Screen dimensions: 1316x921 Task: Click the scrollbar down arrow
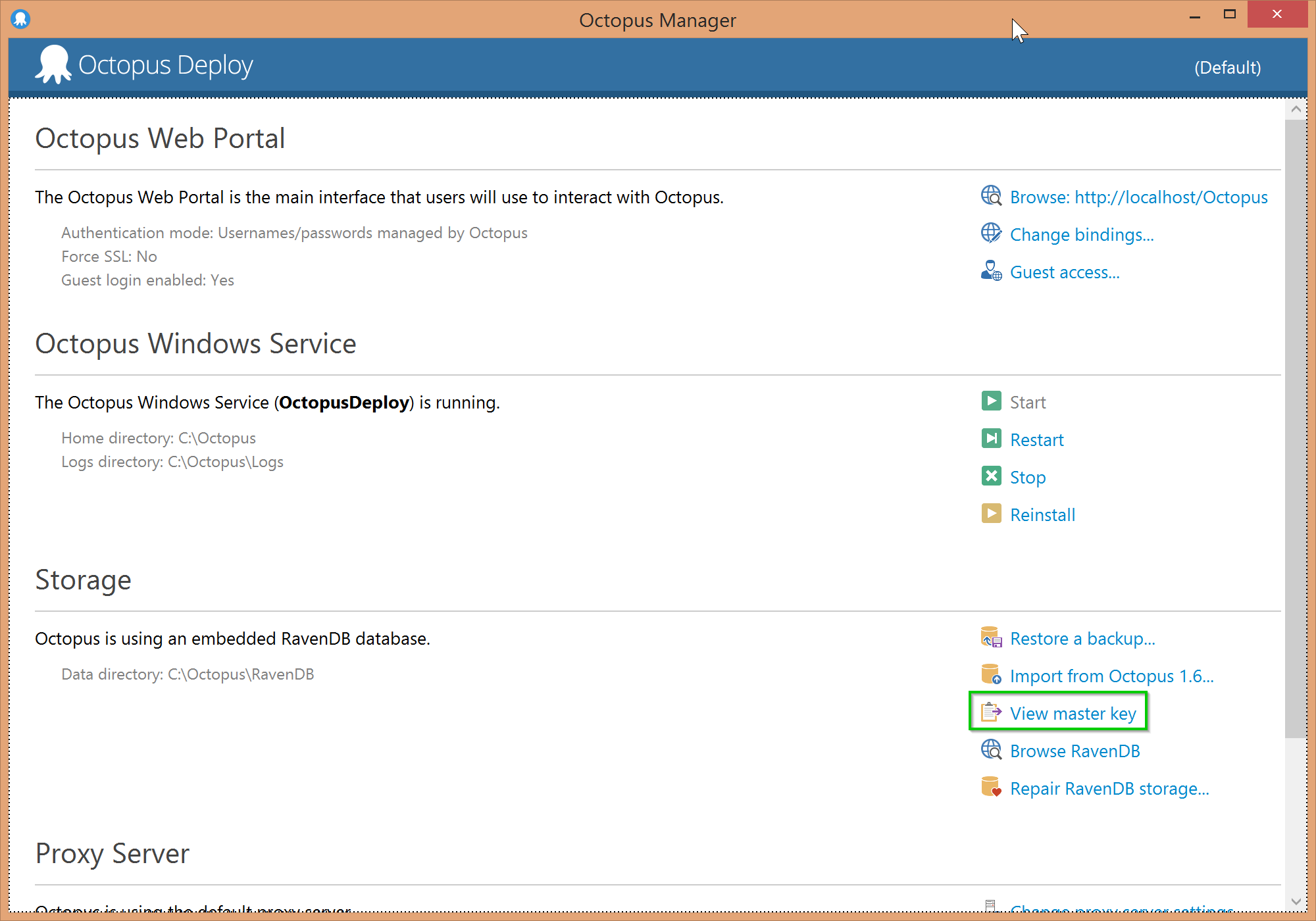coord(1296,902)
